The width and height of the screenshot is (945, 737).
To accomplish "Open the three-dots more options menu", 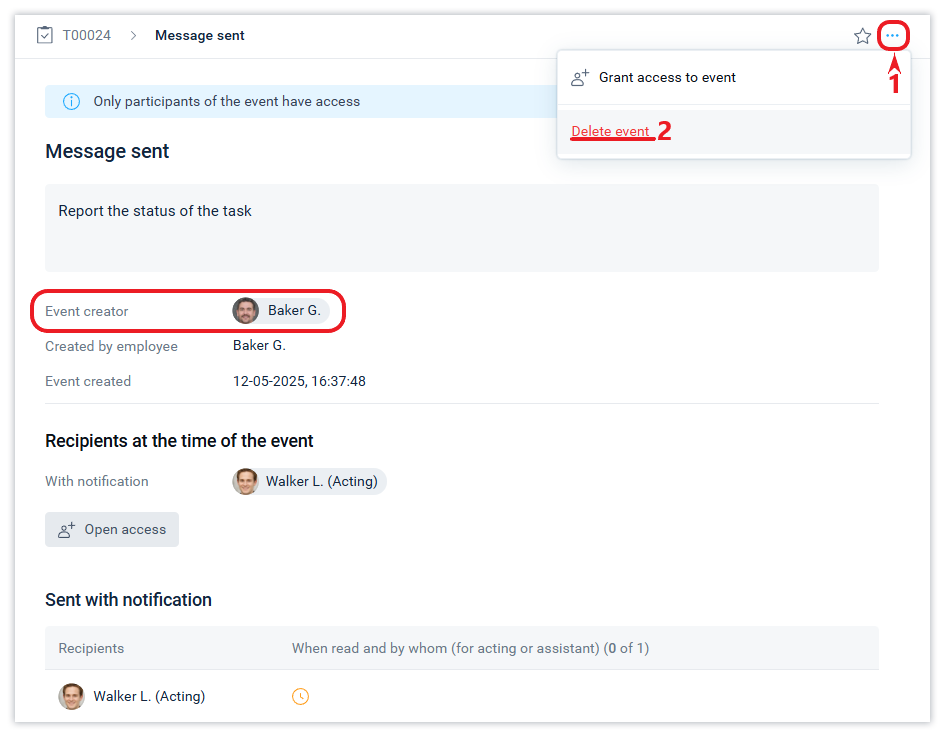I will tap(892, 36).
